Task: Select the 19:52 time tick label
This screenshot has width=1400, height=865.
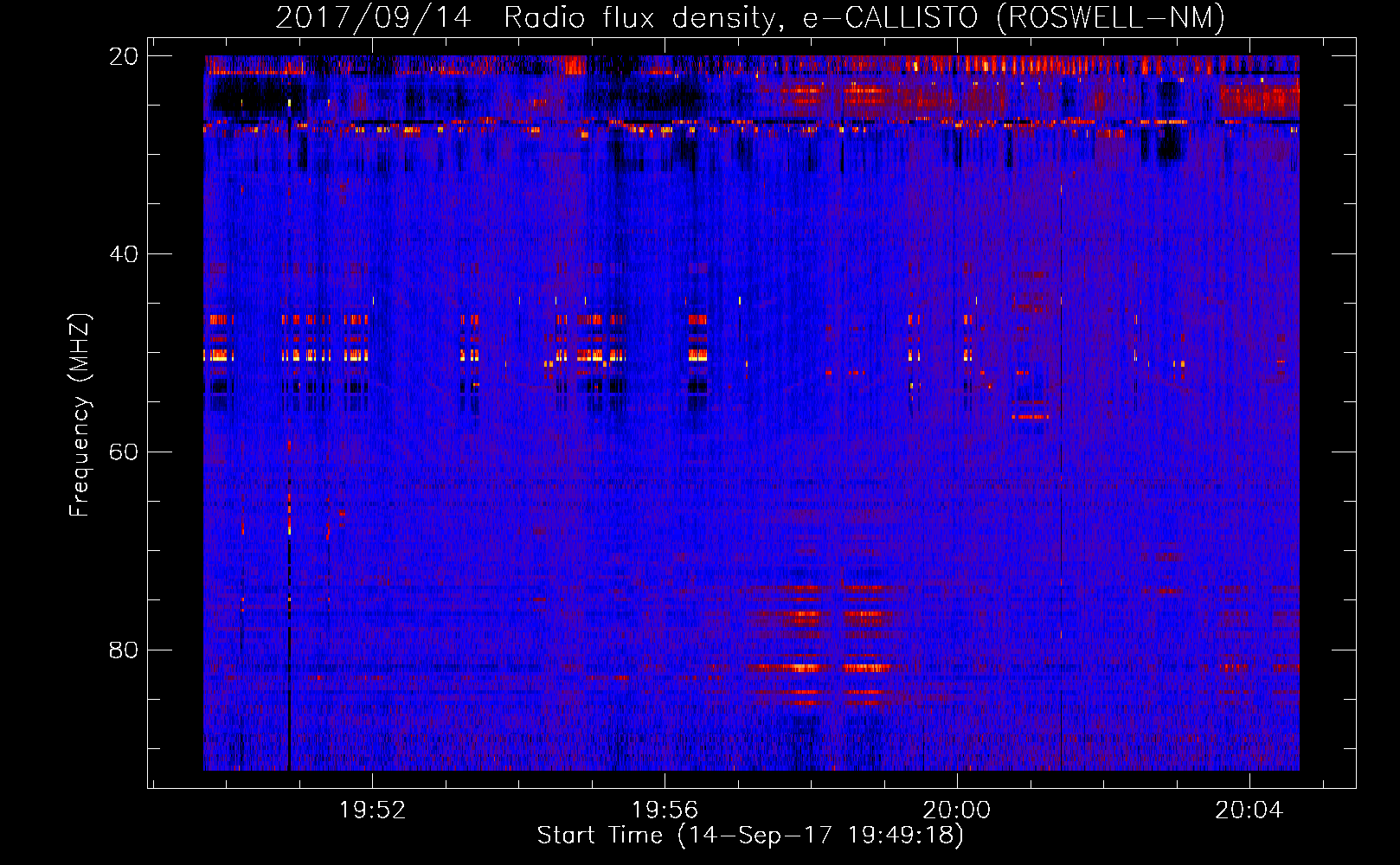Action: click(x=372, y=811)
